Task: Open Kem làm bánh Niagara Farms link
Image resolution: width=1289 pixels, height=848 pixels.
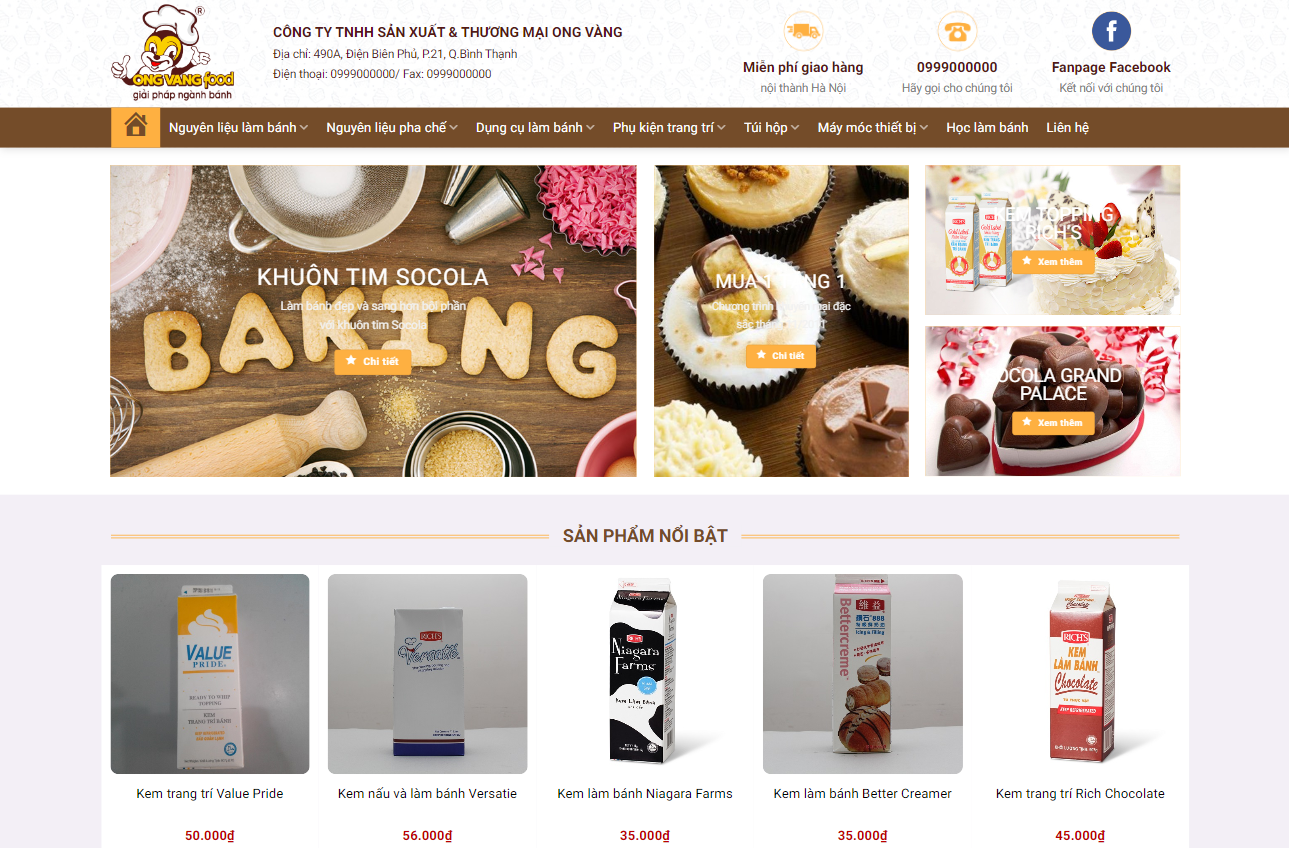Action: 645,794
